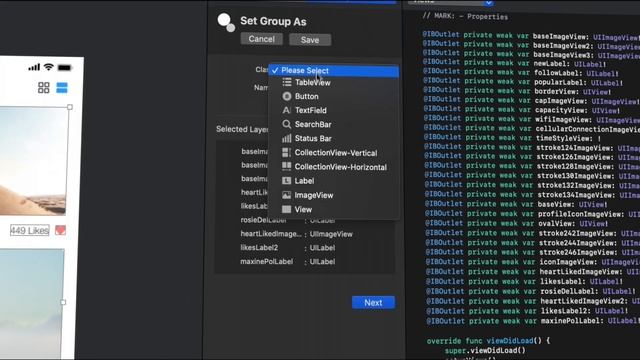
Task: Click the desert photo in mockup
Action: coord(33,161)
